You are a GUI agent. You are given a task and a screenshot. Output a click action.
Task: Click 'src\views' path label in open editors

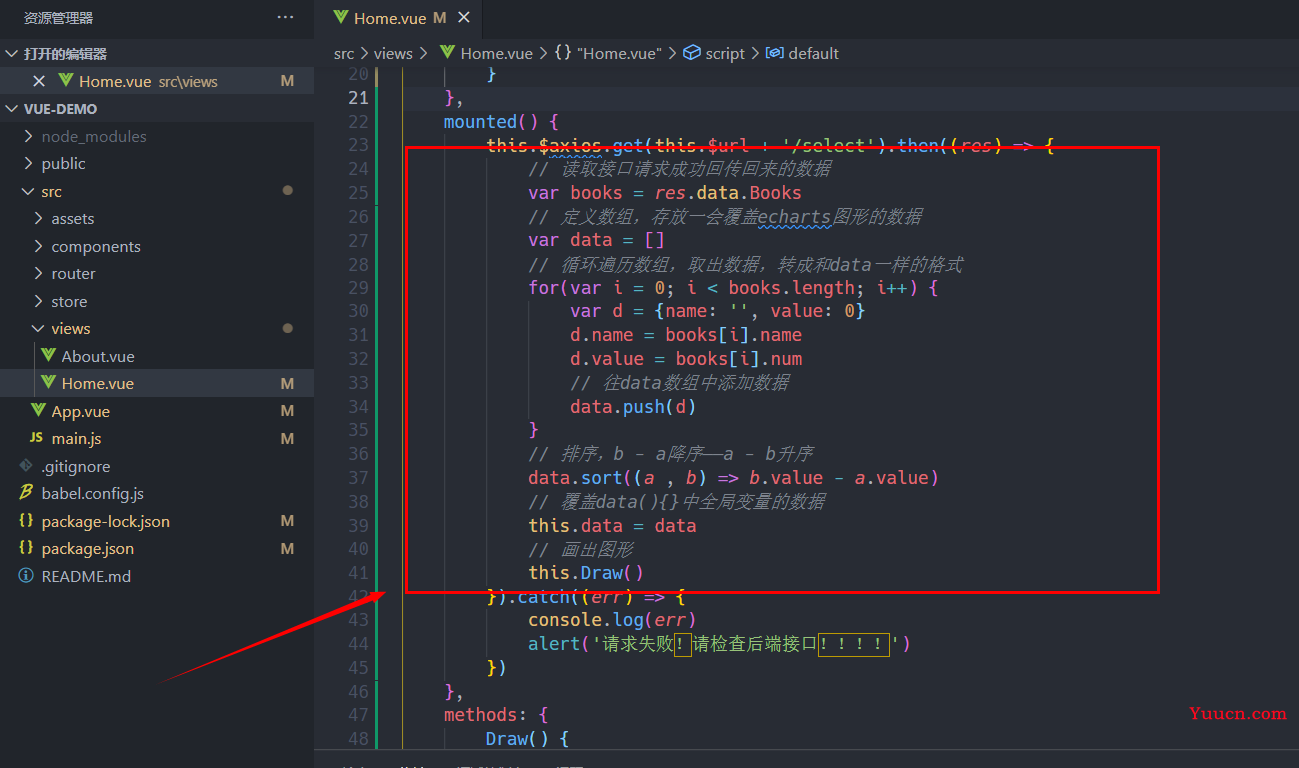(x=188, y=81)
